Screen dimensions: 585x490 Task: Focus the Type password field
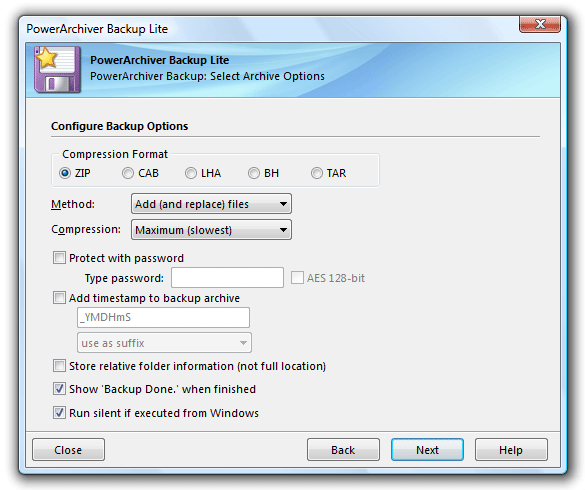point(227,278)
